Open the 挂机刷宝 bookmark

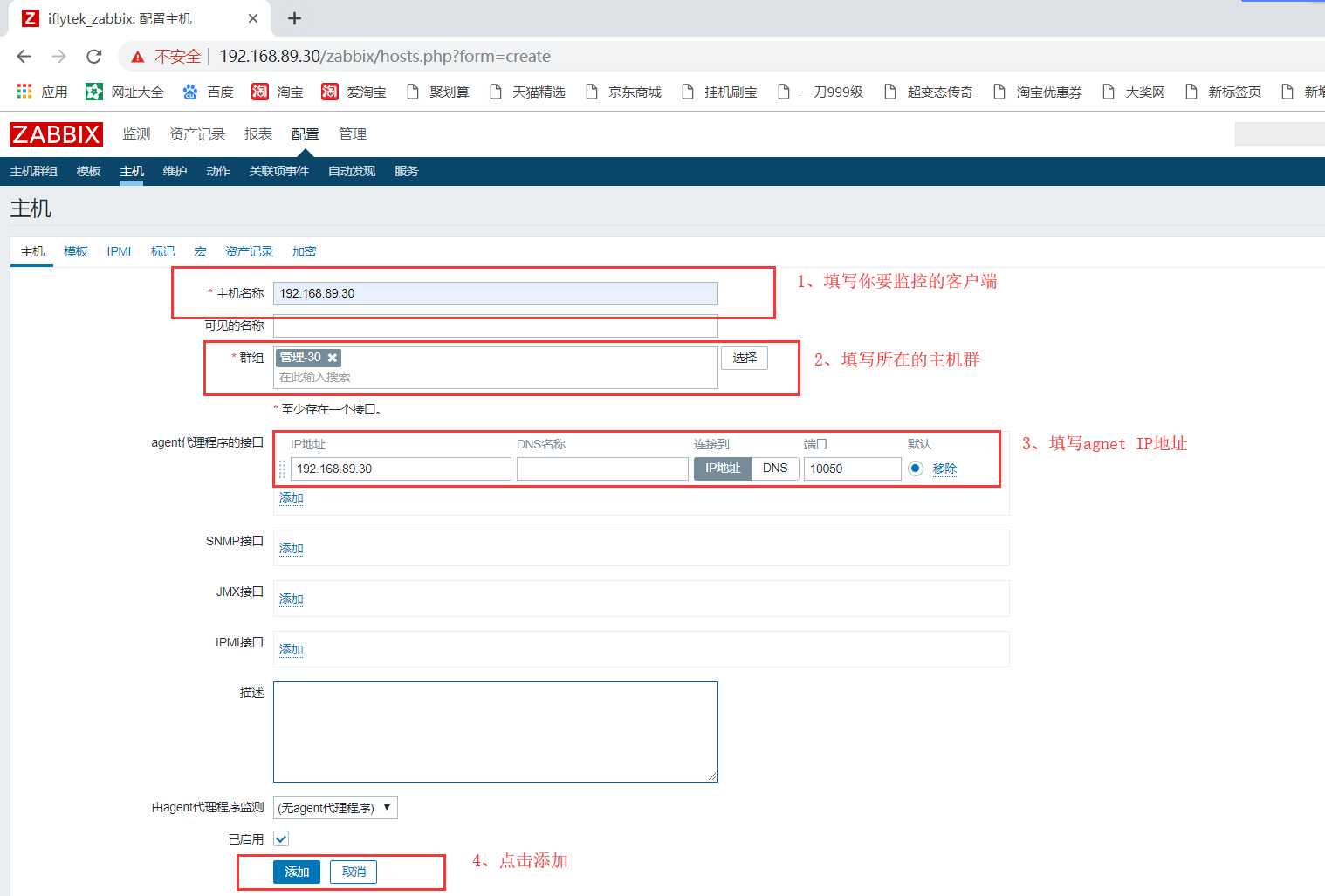coord(719,92)
